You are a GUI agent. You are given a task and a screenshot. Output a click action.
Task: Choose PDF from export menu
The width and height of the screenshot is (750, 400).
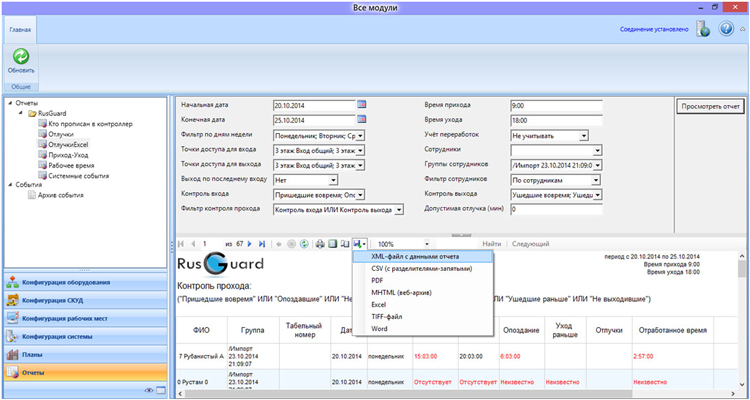point(377,280)
